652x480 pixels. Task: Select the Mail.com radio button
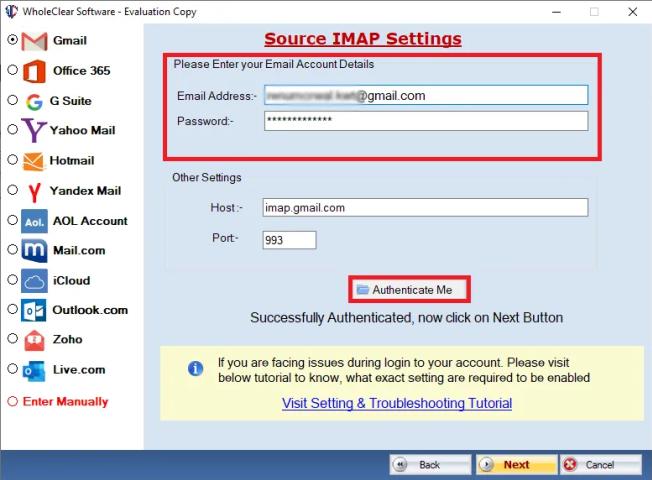point(12,250)
